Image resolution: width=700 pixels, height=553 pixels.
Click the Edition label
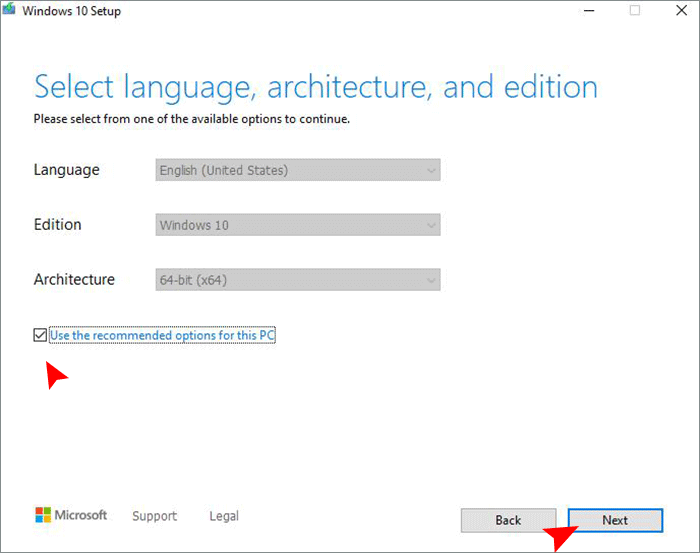[x=58, y=225]
